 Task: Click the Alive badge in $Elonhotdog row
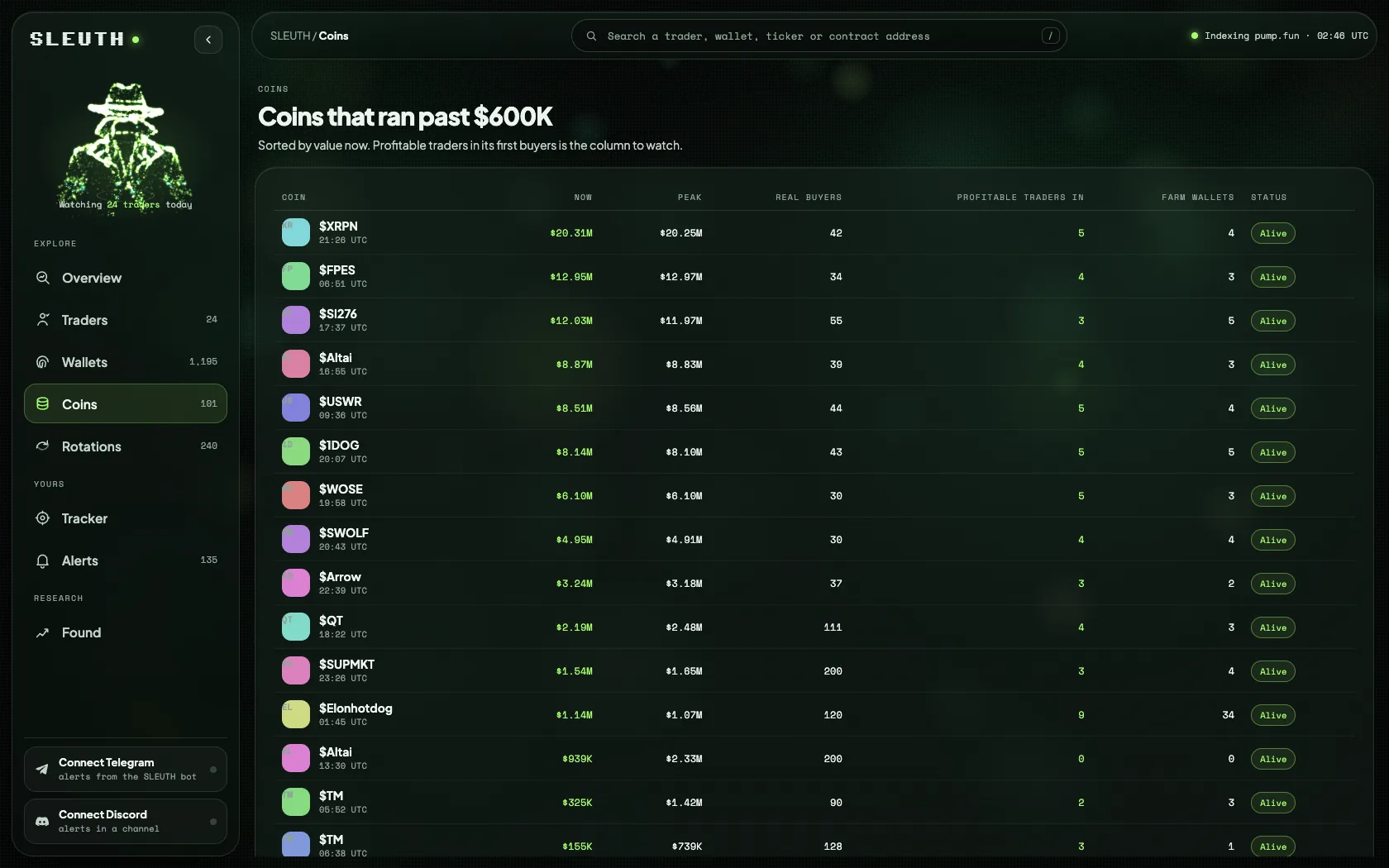point(1272,715)
